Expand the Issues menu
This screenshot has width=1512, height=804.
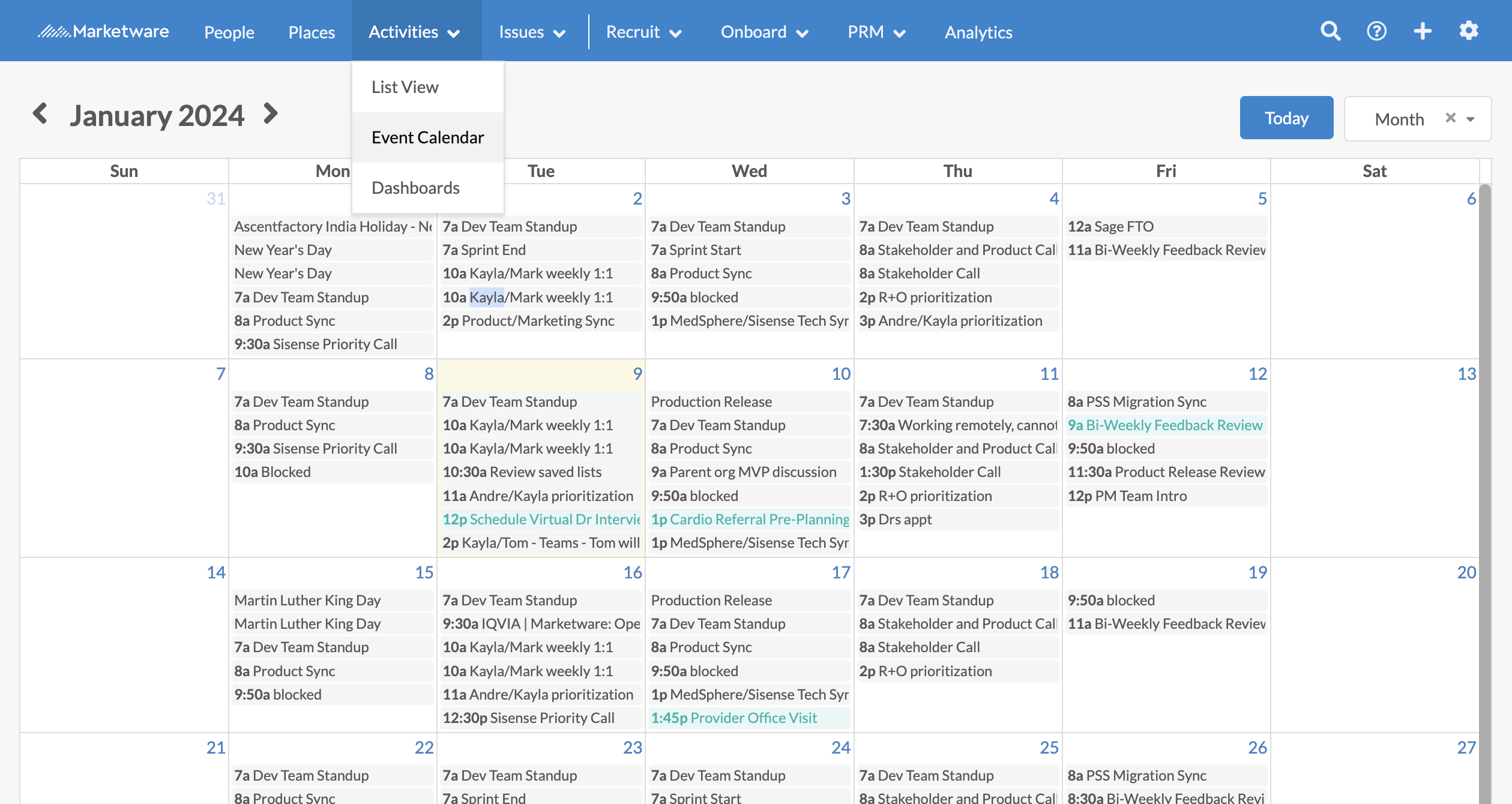click(x=532, y=32)
